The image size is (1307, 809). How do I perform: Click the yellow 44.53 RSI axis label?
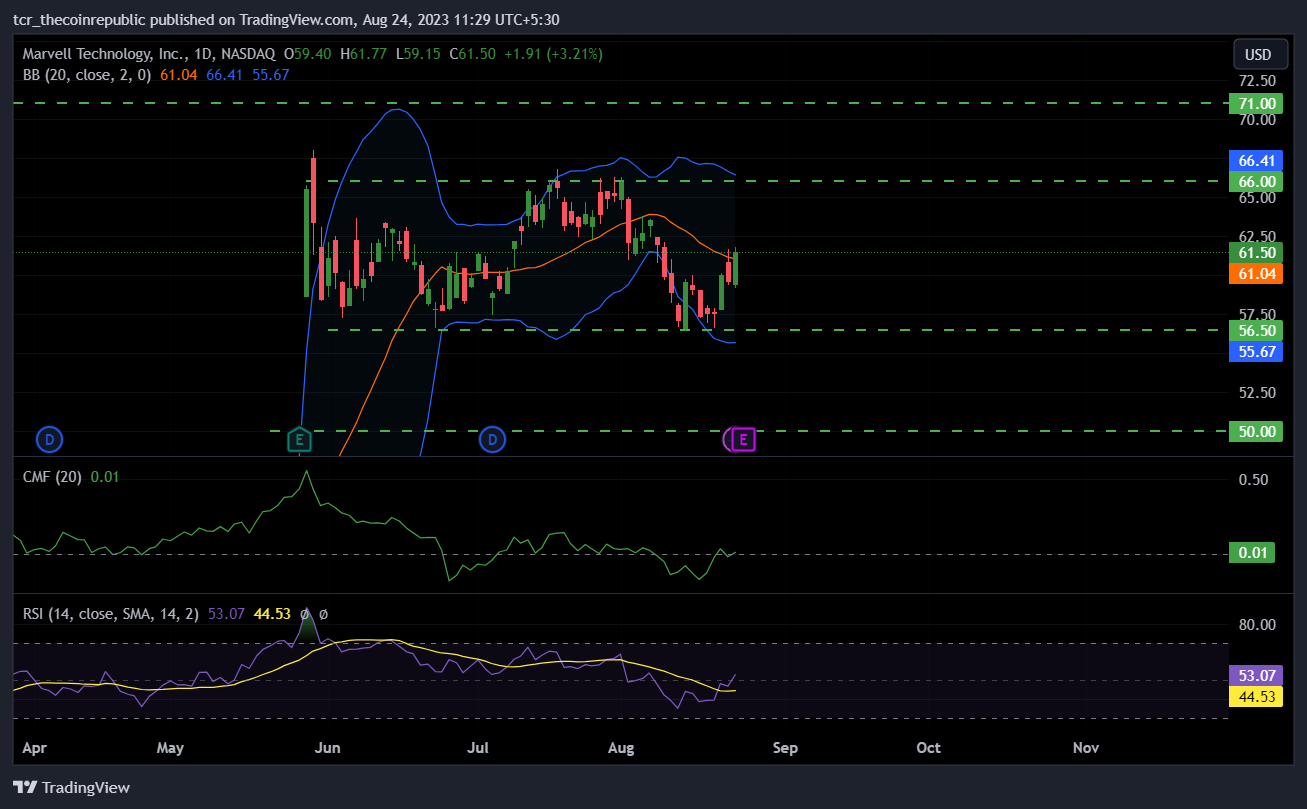1256,696
